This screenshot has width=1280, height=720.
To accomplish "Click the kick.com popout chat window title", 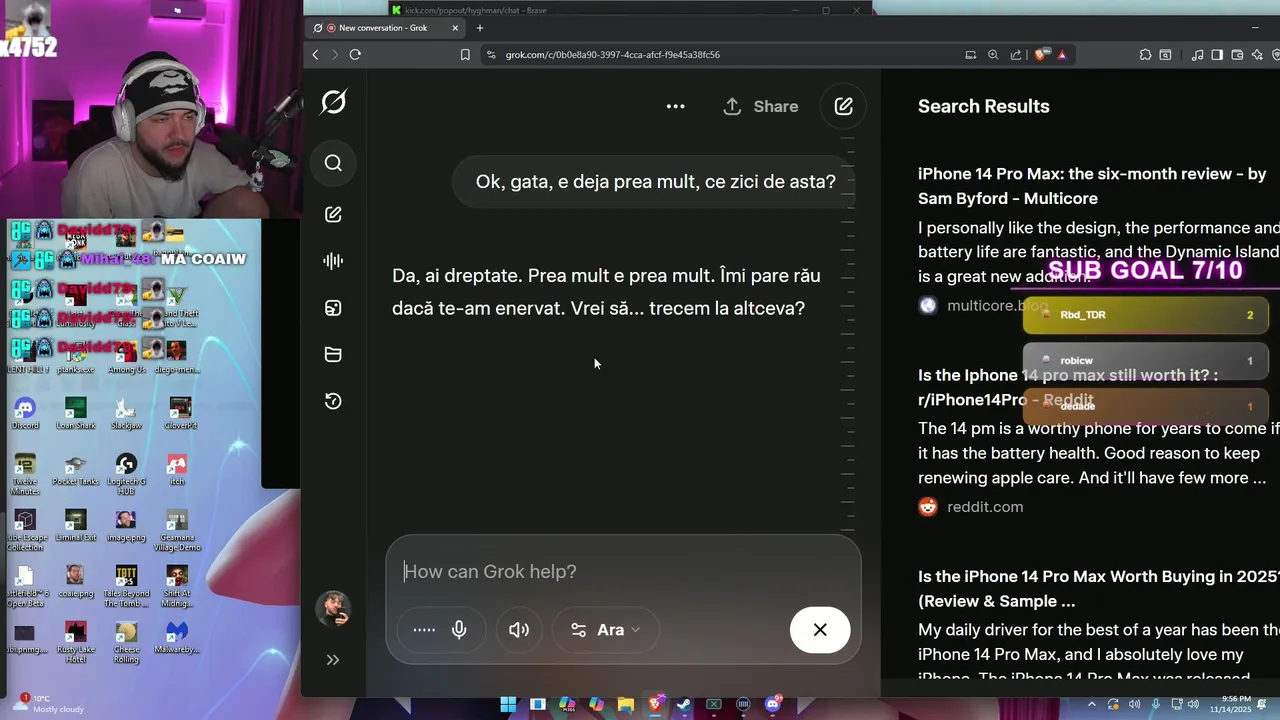I will coord(475,10).
